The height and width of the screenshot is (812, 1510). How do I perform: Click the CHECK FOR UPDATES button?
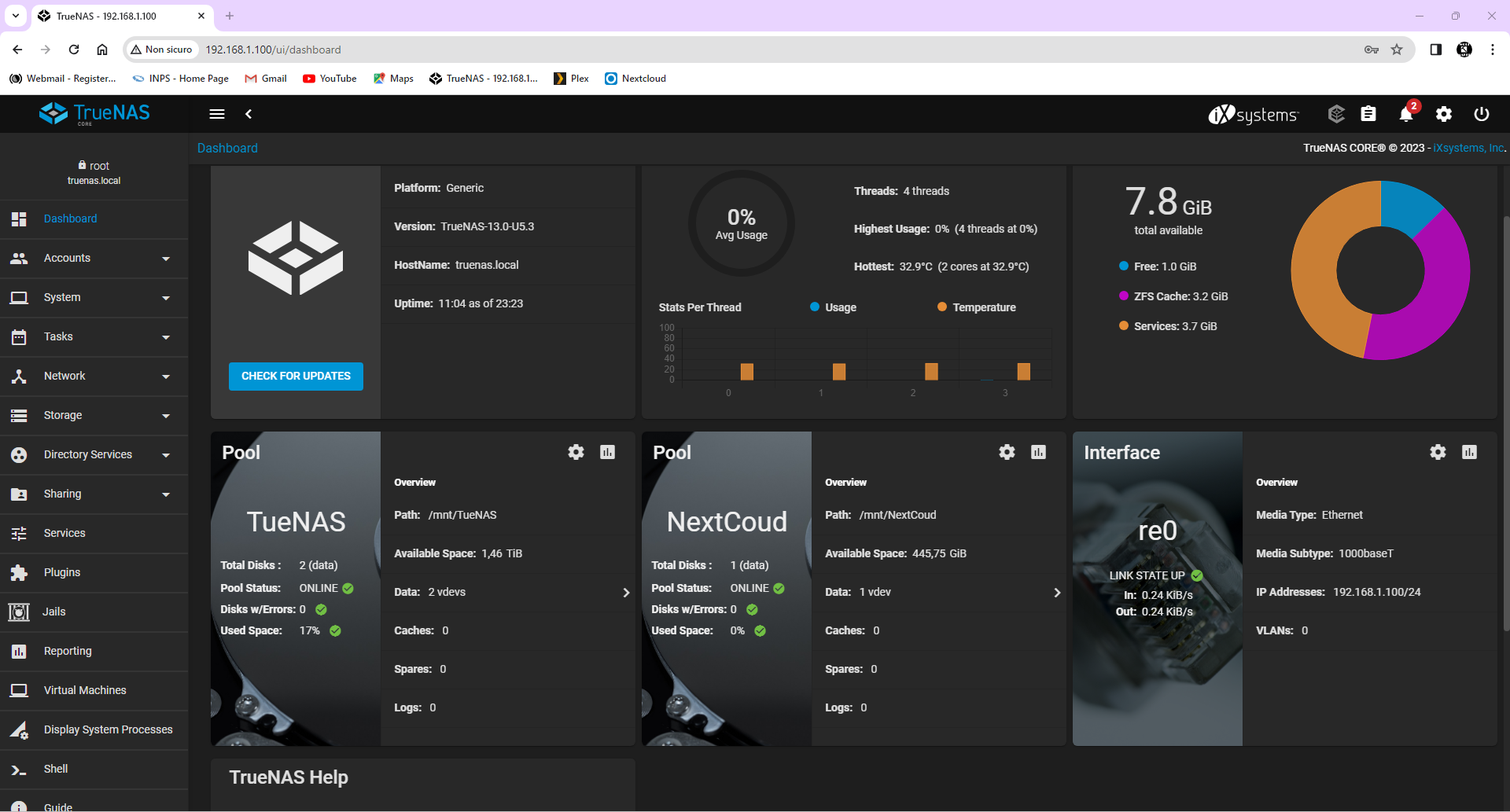pos(296,377)
